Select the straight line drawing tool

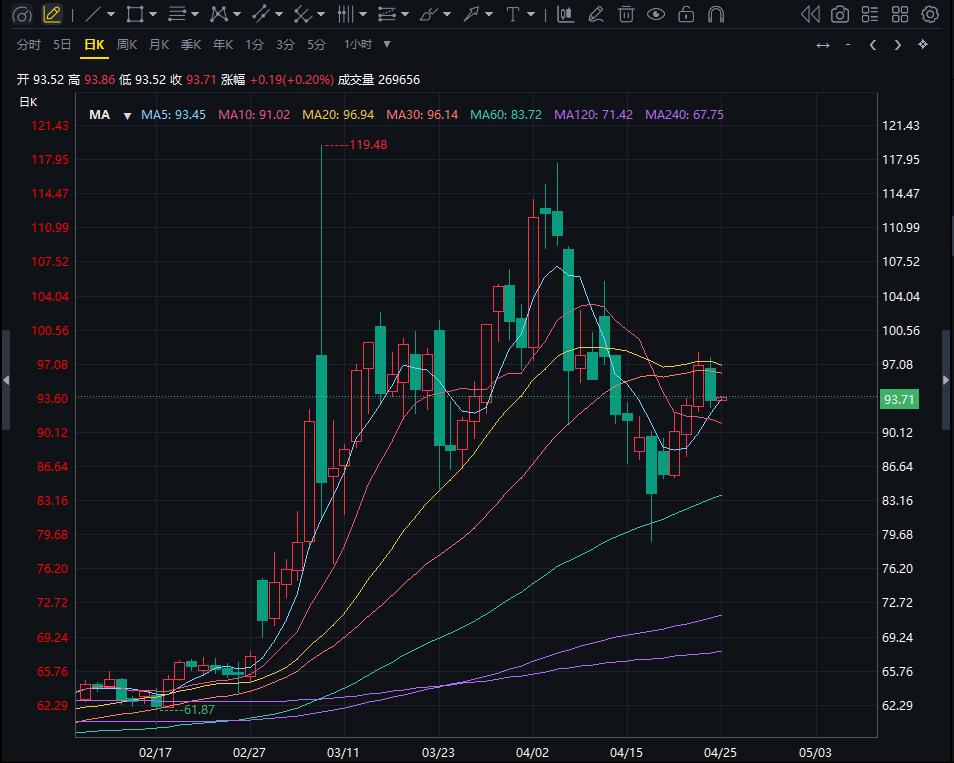(92, 14)
